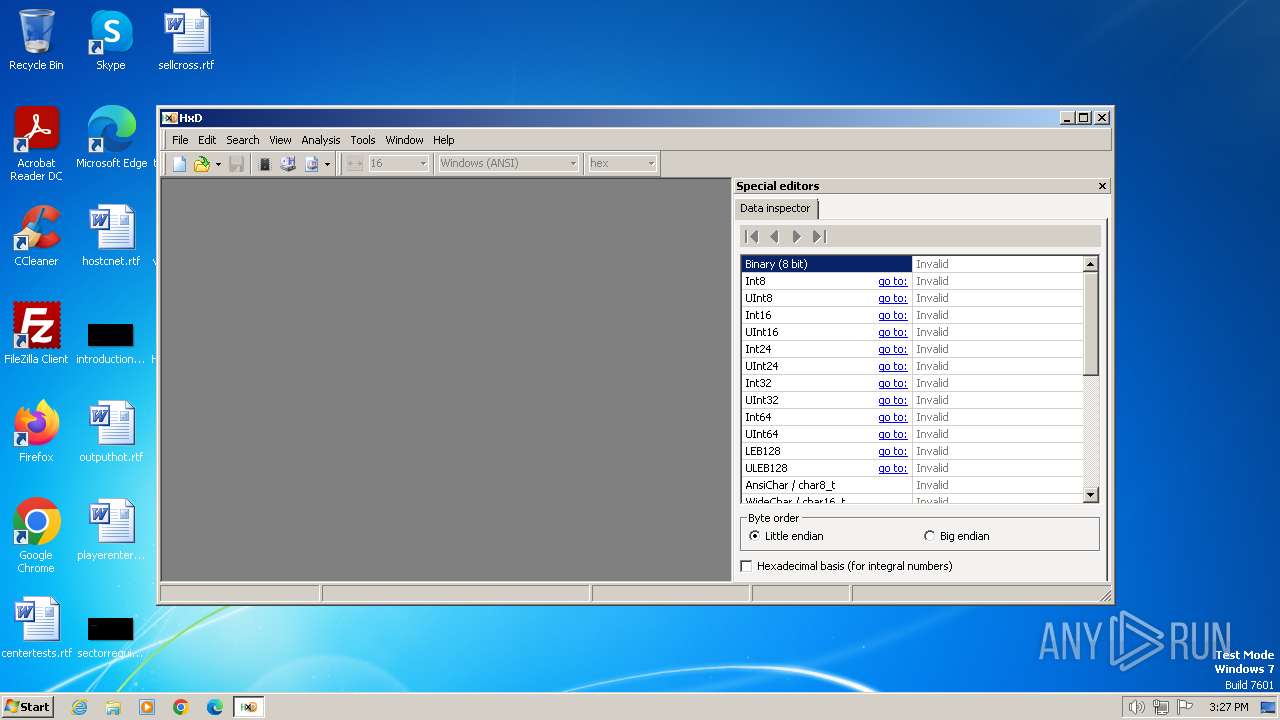Select the AnsiChar / char8_t row
This screenshot has width=1280, height=720.
pyautogui.click(x=912, y=485)
